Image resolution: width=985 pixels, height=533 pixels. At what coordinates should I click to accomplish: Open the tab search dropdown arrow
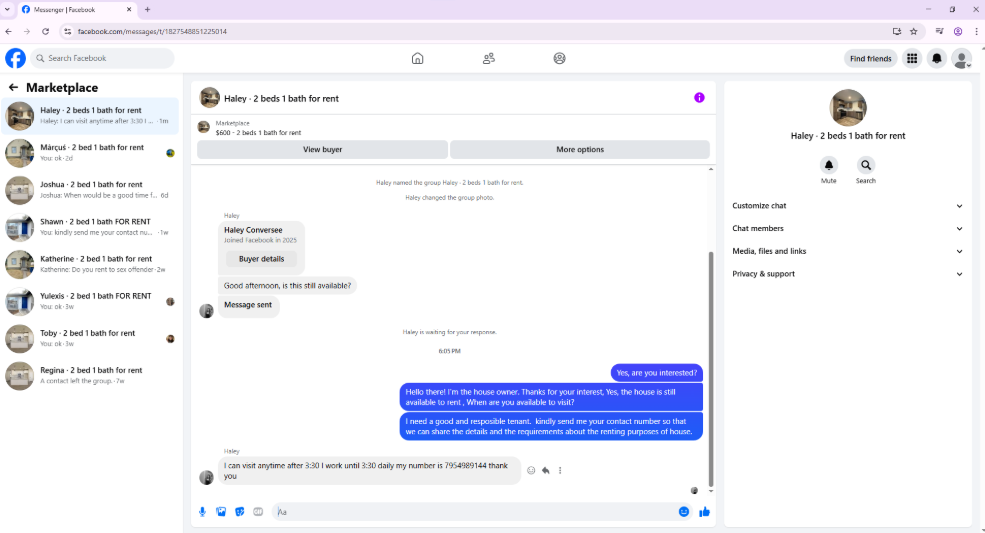coord(8,9)
